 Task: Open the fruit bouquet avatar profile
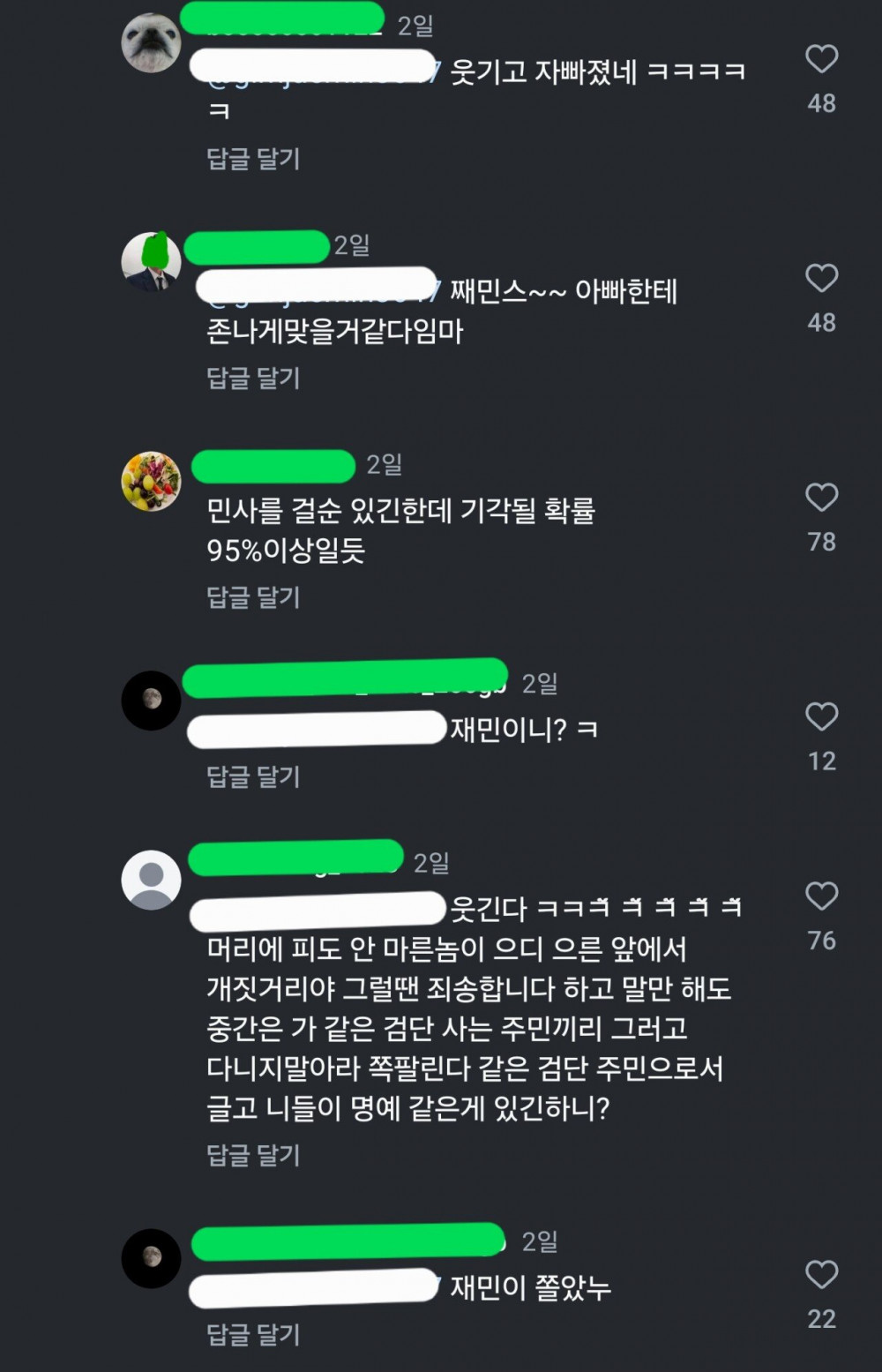(151, 481)
